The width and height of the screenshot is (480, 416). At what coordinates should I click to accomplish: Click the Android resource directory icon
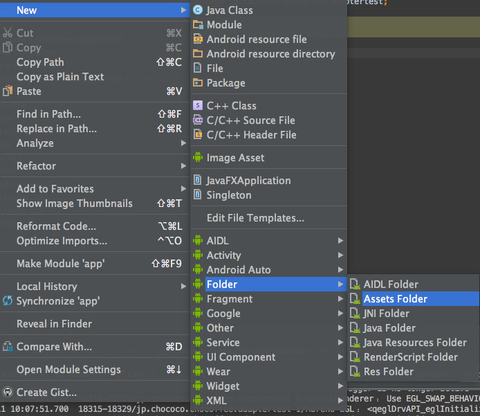pyautogui.click(x=198, y=54)
